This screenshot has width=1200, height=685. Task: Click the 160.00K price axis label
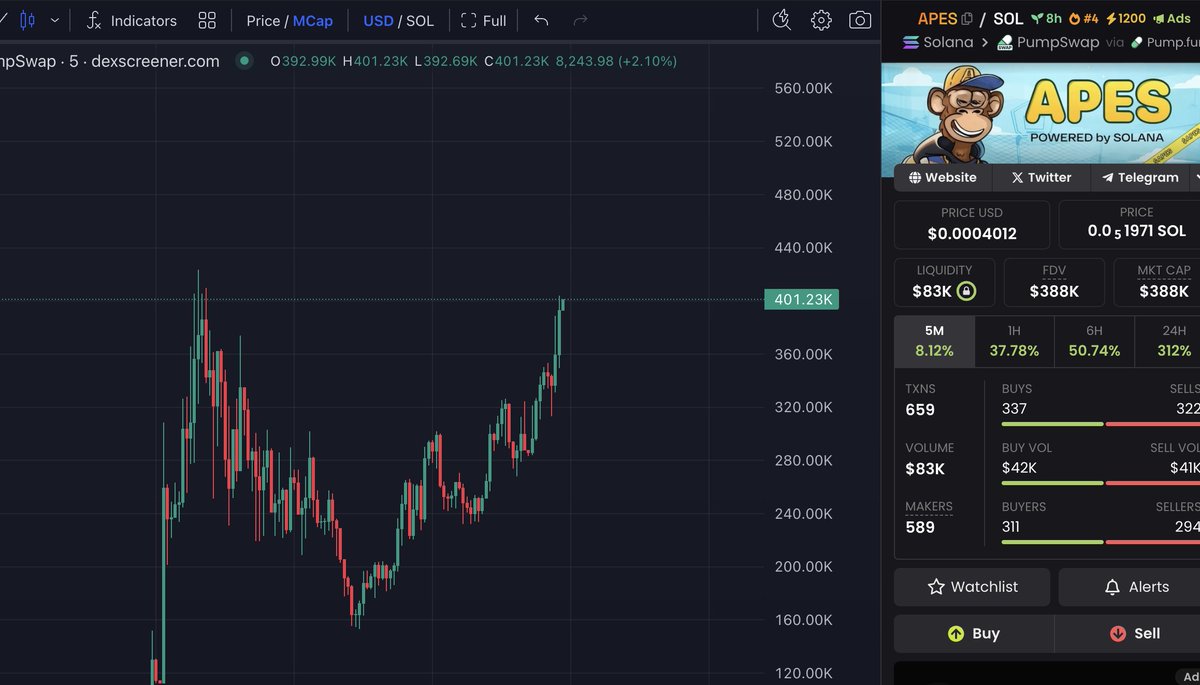[803, 620]
